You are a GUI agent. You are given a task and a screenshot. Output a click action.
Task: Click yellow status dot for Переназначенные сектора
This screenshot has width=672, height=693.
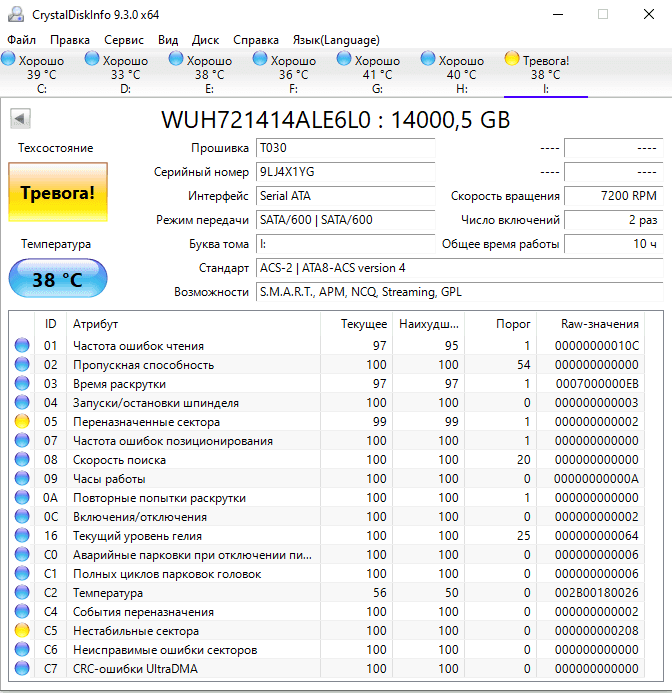pyautogui.click(x=22, y=422)
